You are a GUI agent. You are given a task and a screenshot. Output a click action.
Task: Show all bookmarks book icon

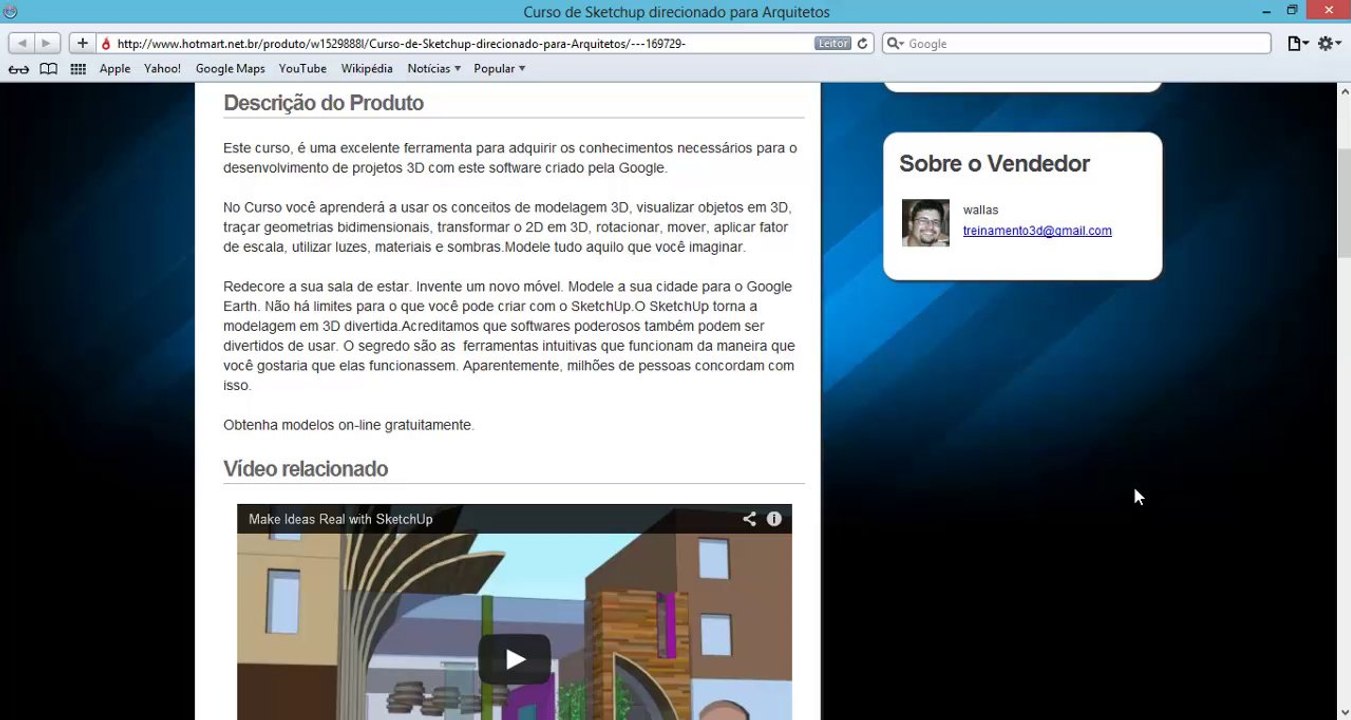click(x=48, y=69)
